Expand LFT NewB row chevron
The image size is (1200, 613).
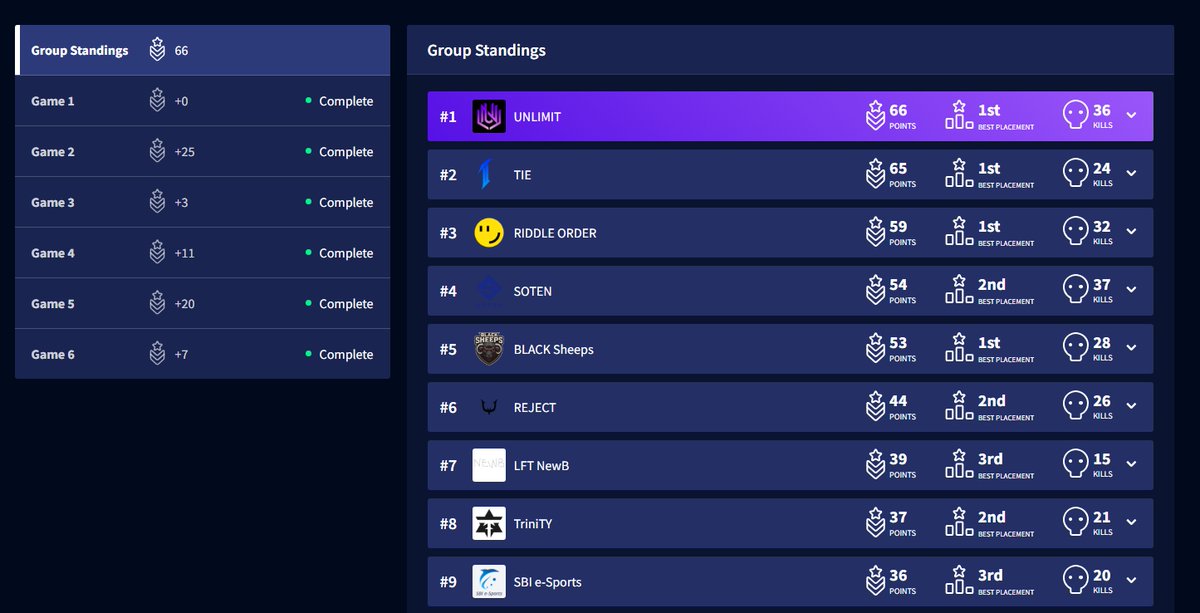pyautogui.click(x=1131, y=464)
